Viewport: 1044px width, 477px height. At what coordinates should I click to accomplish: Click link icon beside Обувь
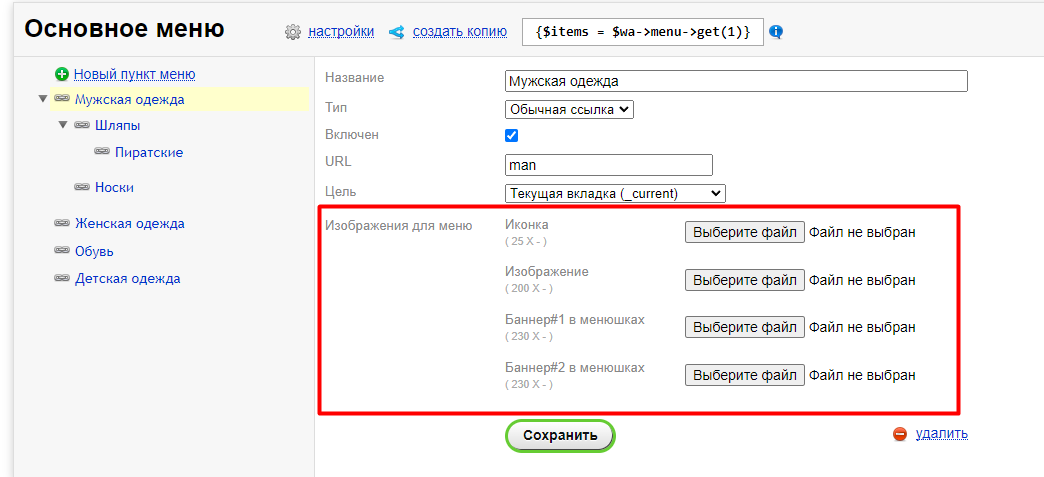click(62, 251)
